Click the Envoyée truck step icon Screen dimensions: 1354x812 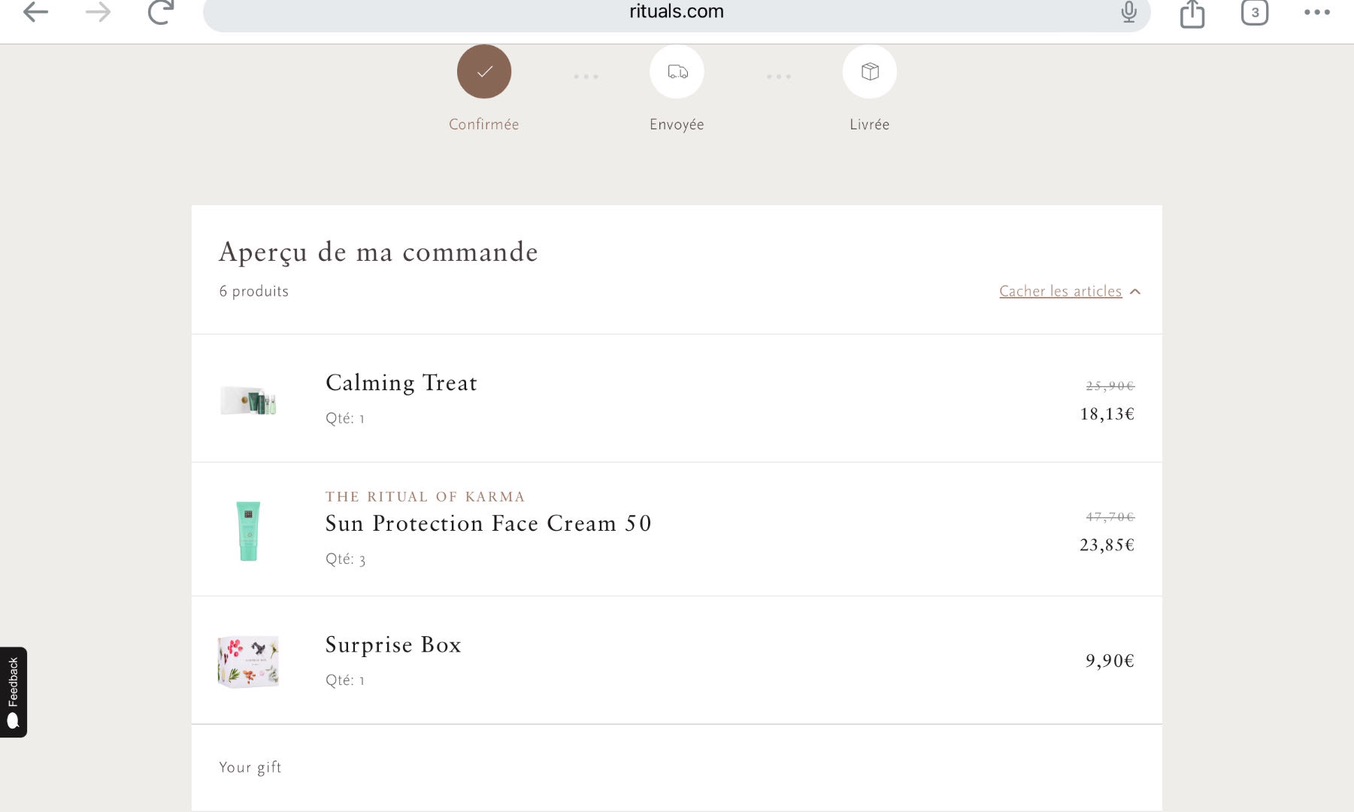(x=677, y=72)
